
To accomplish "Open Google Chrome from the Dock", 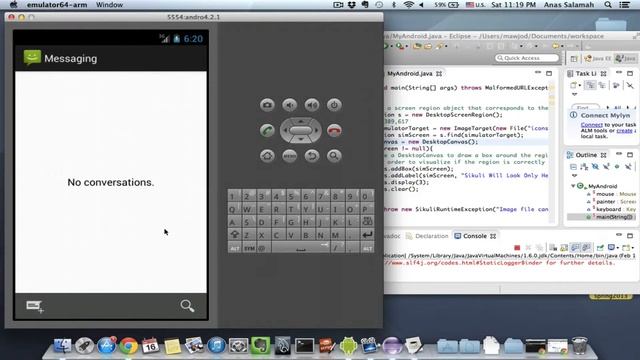I will (129, 346).
